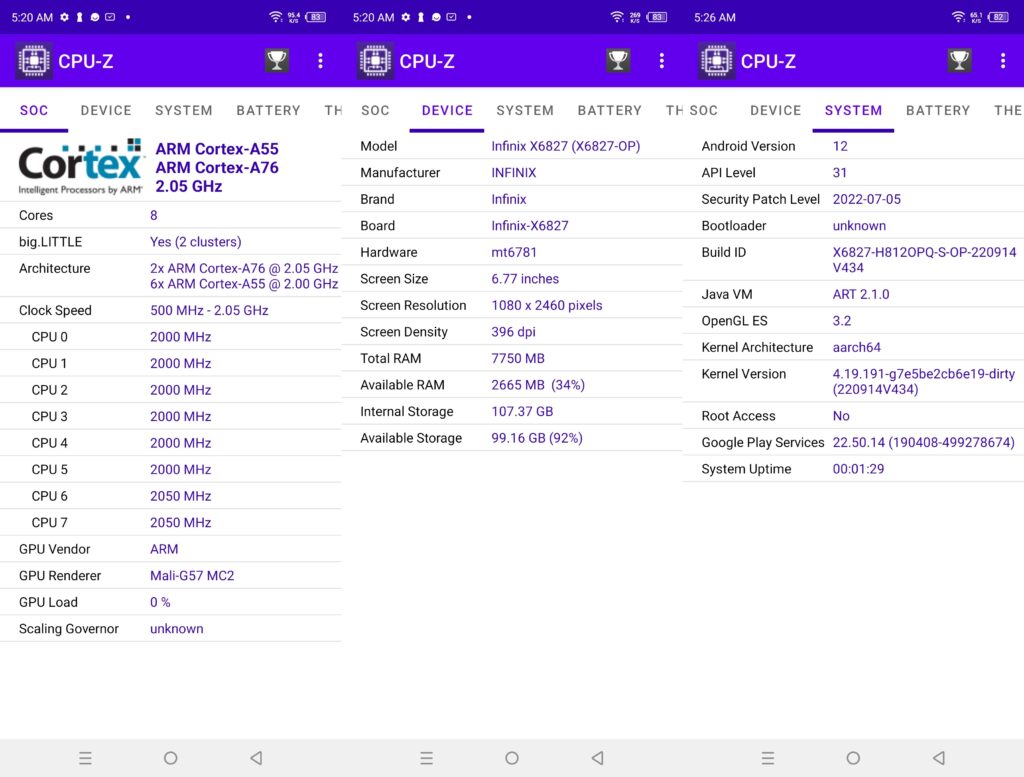Viewport: 1024px width, 777px height.
Task: Tap Internal Storage '107.37 GB'
Action: click(522, 412)
